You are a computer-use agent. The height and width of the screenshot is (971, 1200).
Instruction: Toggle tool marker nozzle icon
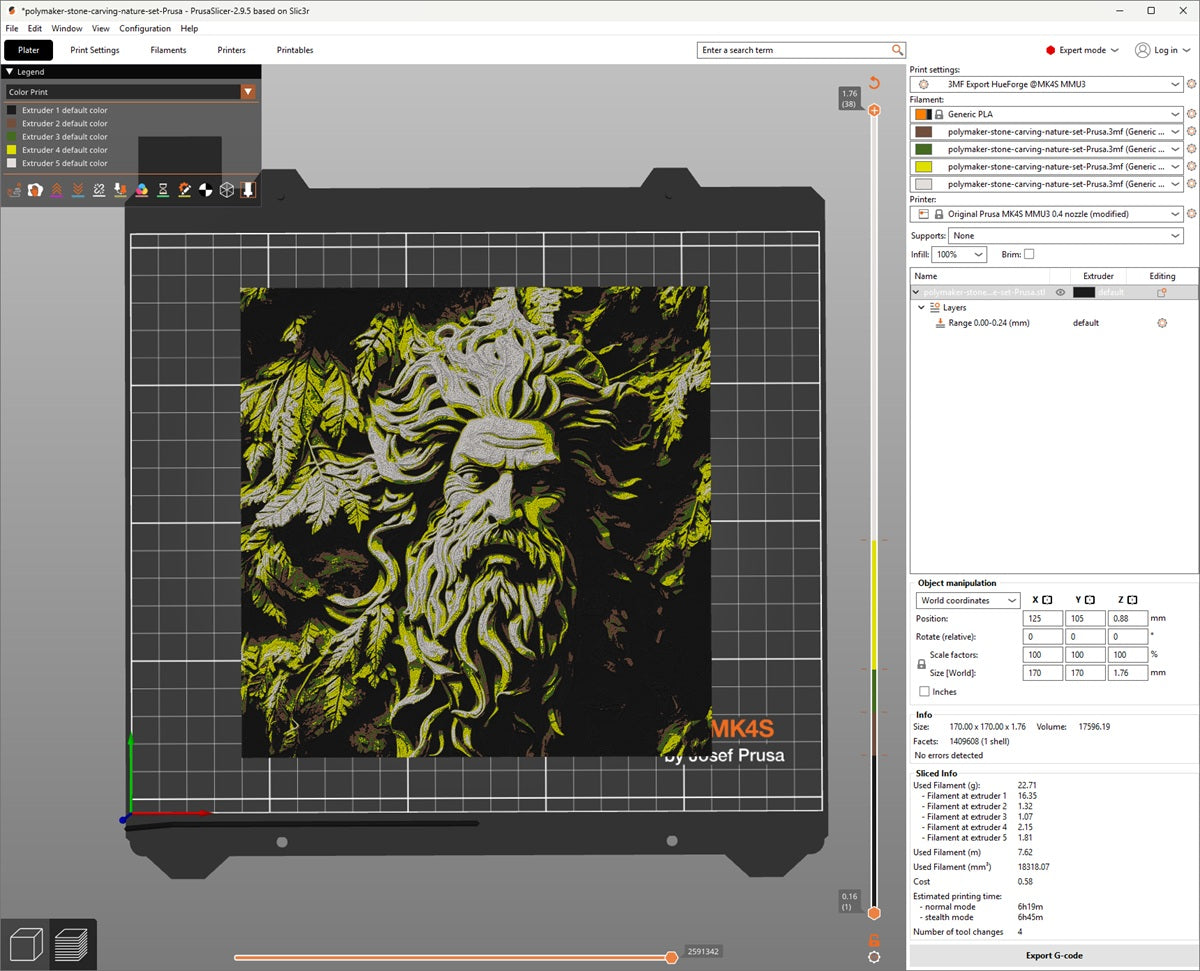(x=248, y=189)
